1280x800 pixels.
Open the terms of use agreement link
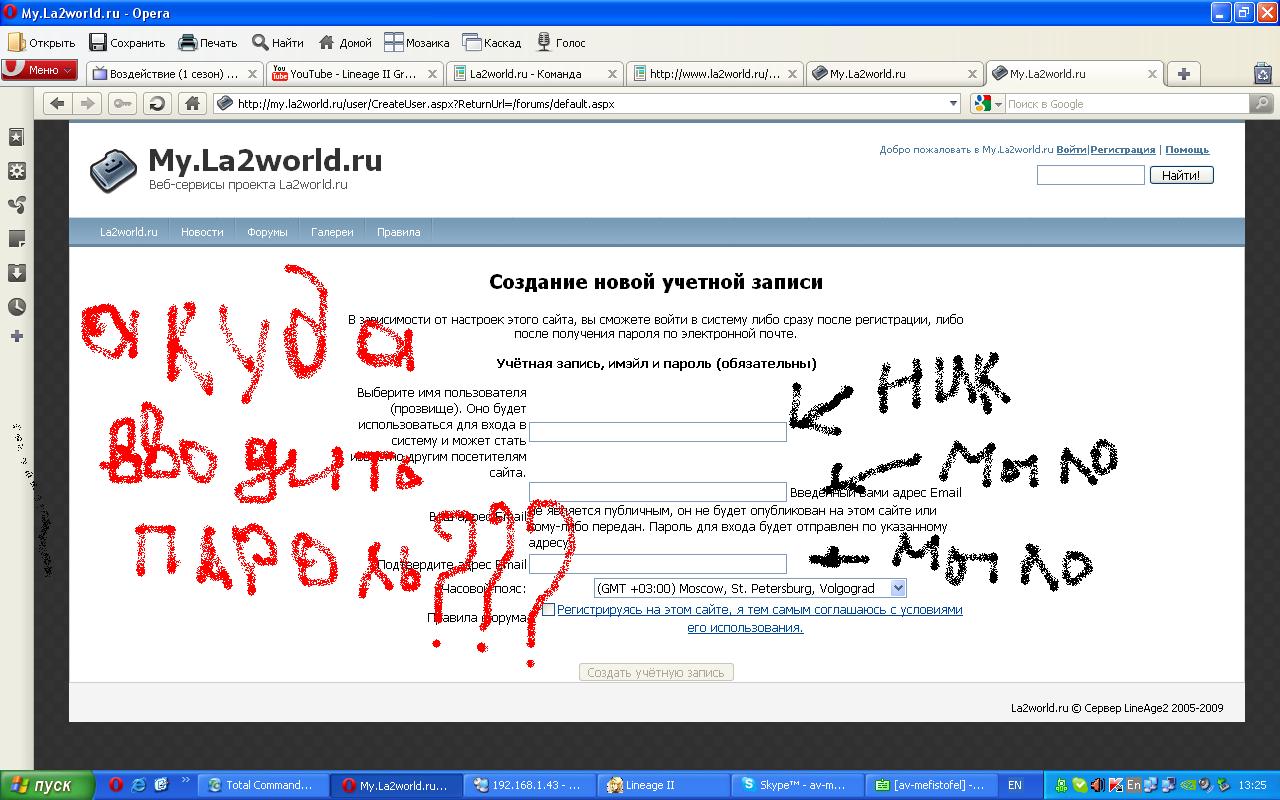[759, 618]
